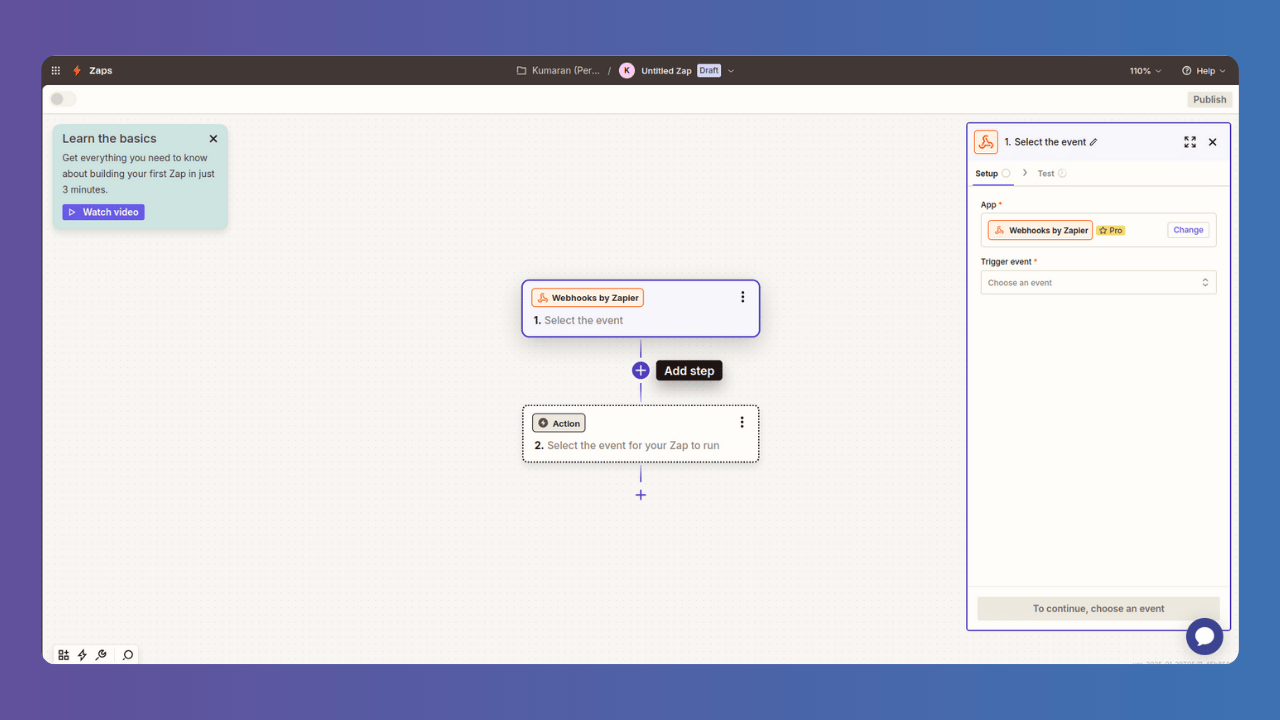Click the Zaps label in top bar
The width and height of the screenshot is (1280, 720).
pyautogui.click(x=101, y=71)
